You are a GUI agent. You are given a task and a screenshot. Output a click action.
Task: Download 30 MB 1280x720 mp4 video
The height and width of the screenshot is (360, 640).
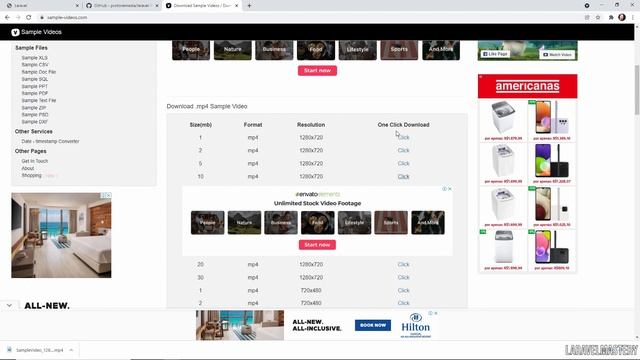403,277
